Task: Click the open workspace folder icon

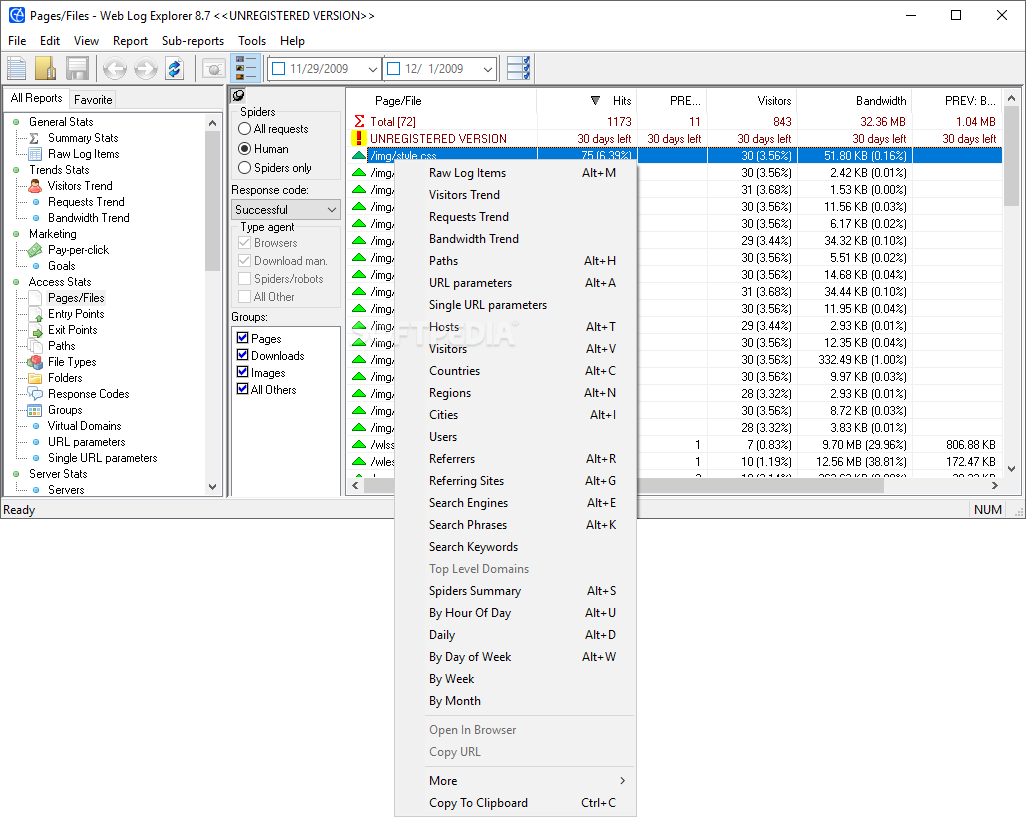Action: pyautogui.click(x=46, y=68)
